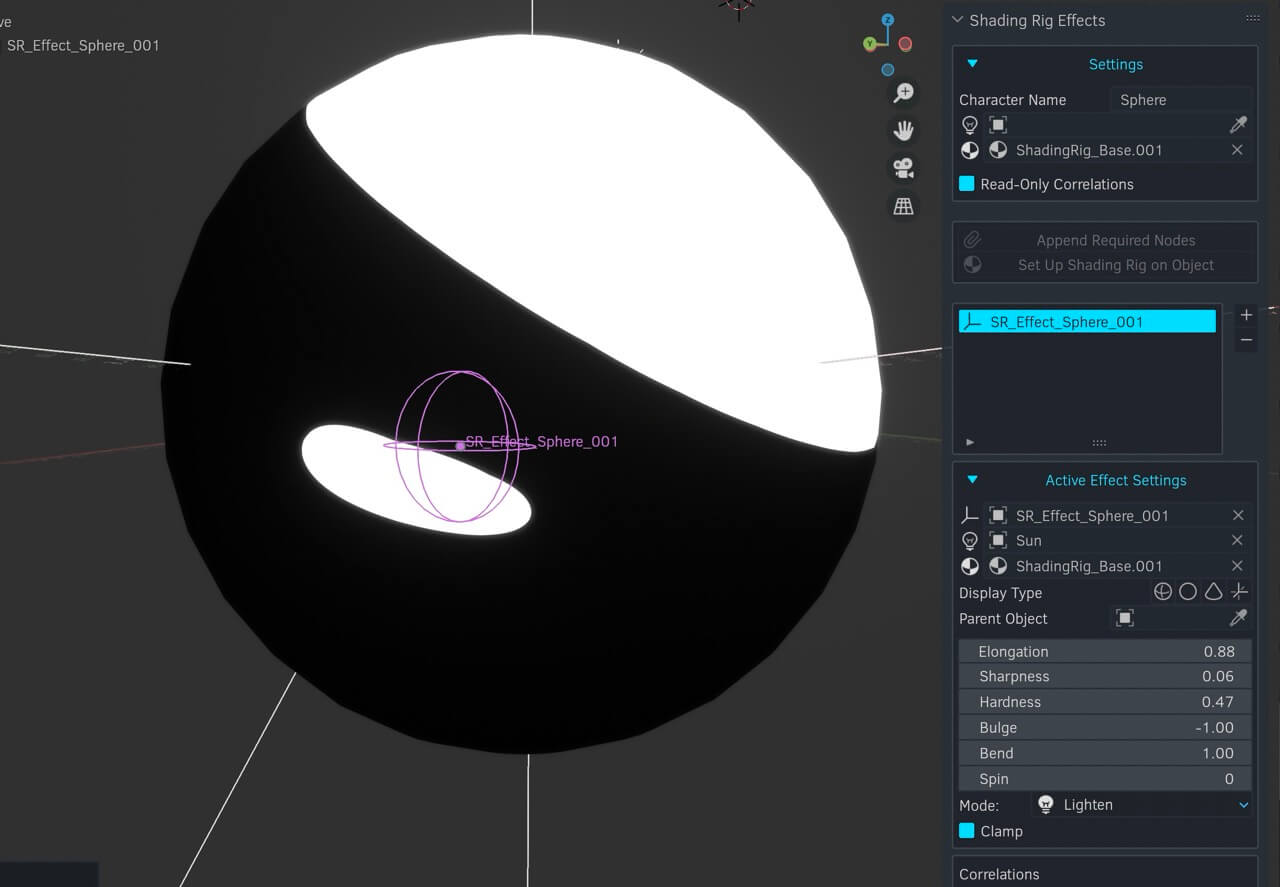This screenshot has width=1280, height=887.
Task: Toggle the Clamp checkbox
Action: pyautogui.click(x=967, y=831)
